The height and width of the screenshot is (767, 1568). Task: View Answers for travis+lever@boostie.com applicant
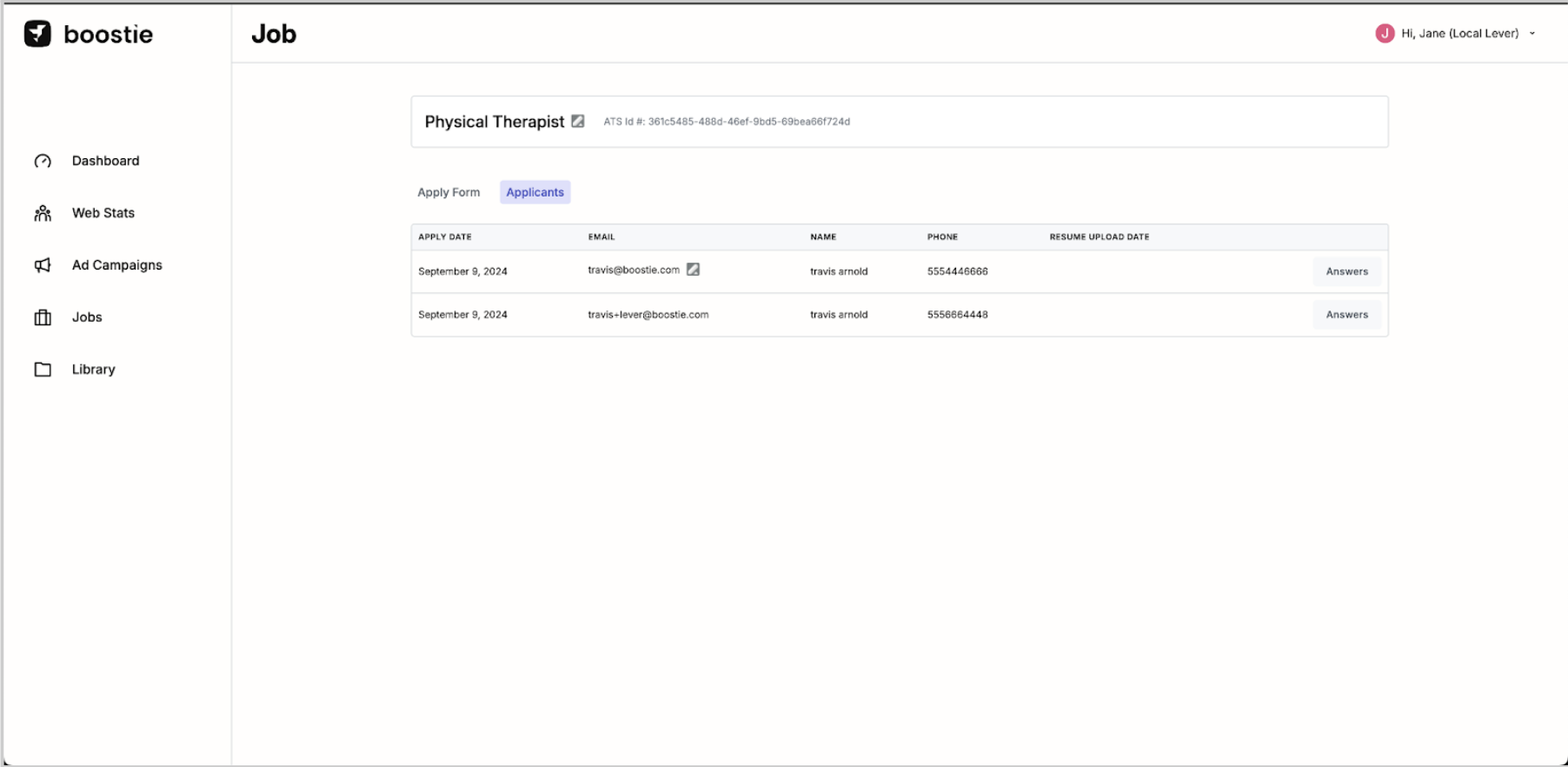point(1346,315)
